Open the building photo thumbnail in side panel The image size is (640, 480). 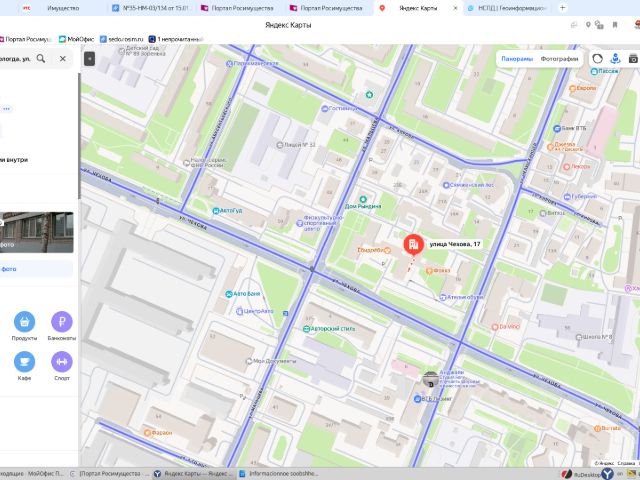37,232
